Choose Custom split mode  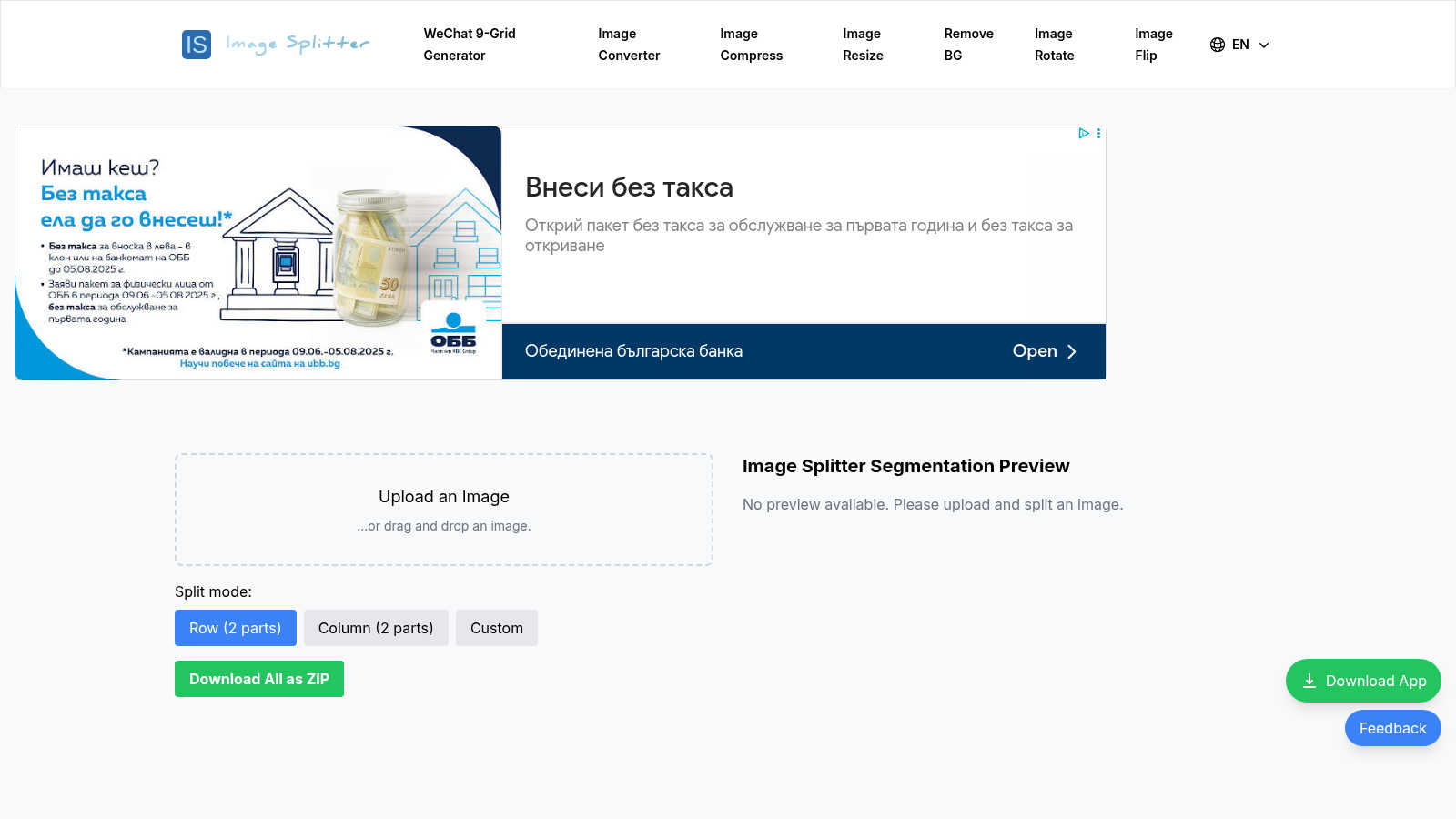497,628
